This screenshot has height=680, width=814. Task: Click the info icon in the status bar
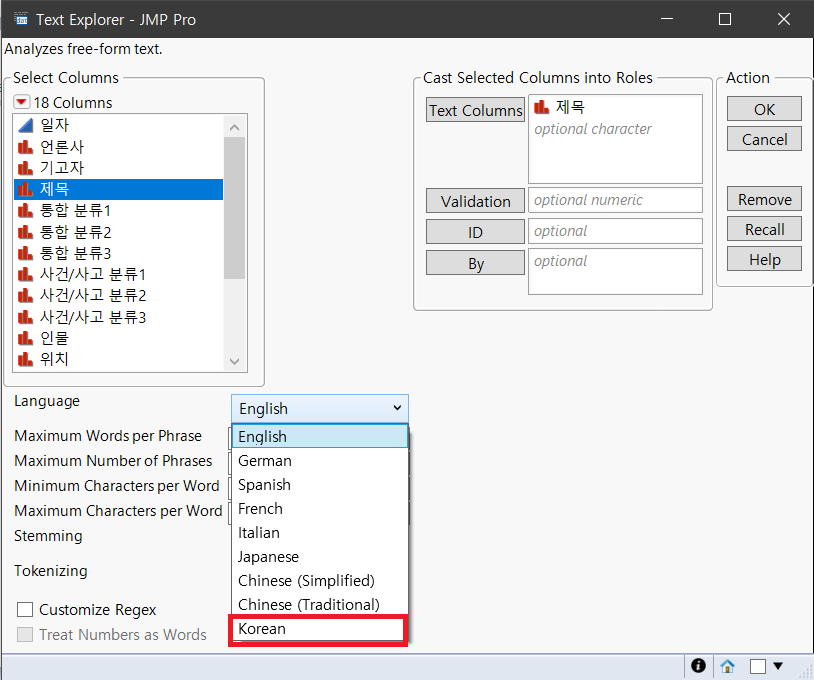(699, 665)
